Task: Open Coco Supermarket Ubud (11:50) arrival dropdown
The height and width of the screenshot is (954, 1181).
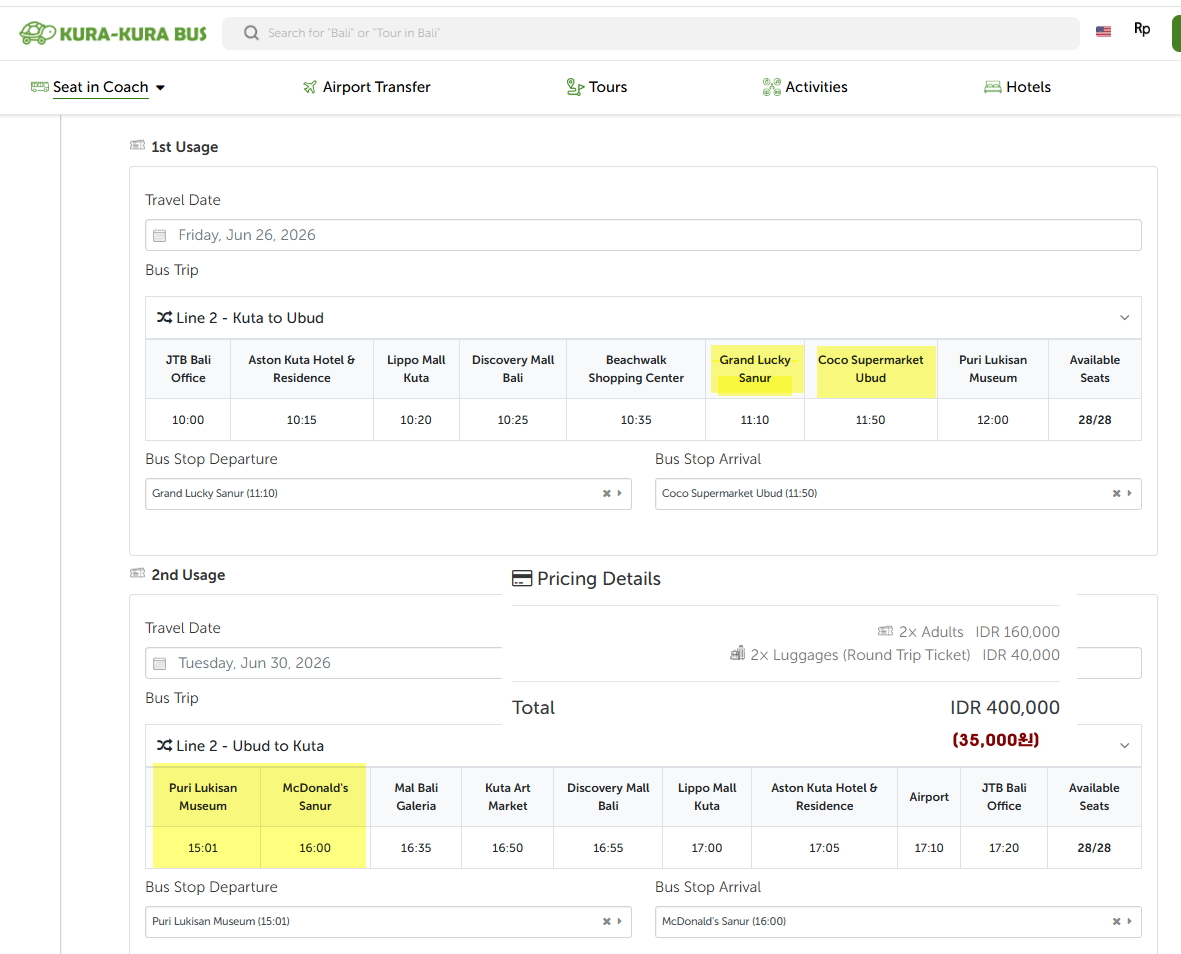Action: 898,494
